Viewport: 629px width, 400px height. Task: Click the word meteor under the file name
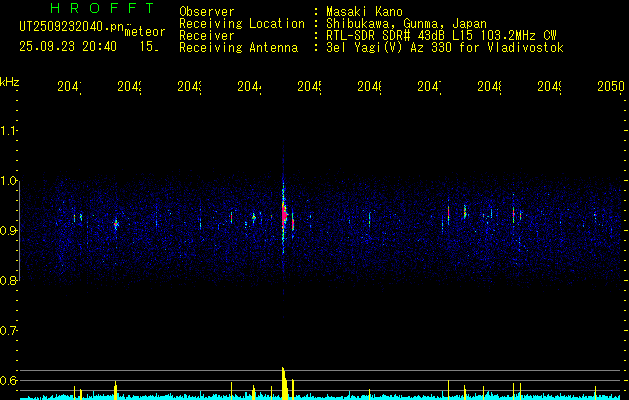tap(145, 32)
